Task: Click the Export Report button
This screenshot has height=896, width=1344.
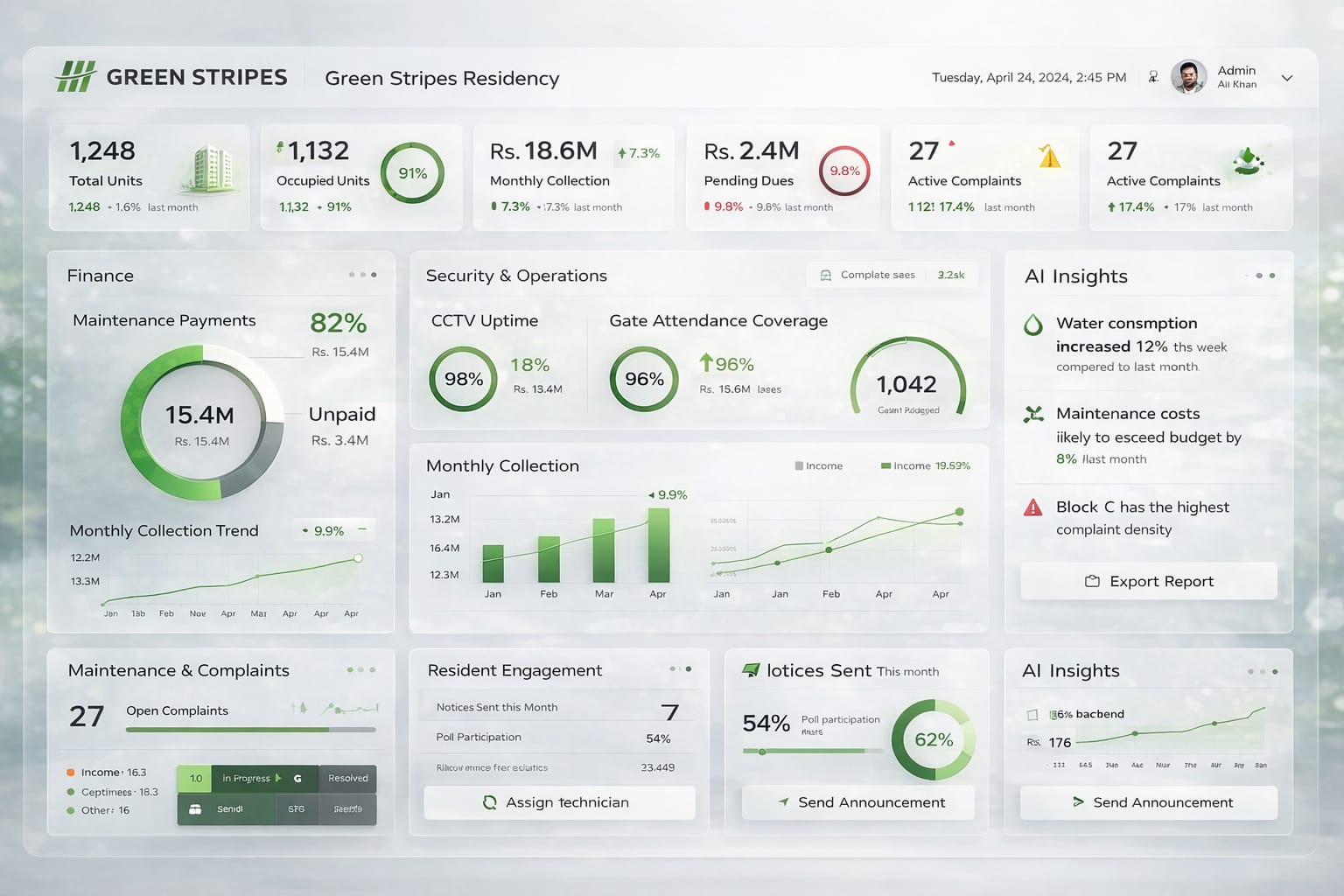Action: pyautogui.click(x=1148, y=581)
